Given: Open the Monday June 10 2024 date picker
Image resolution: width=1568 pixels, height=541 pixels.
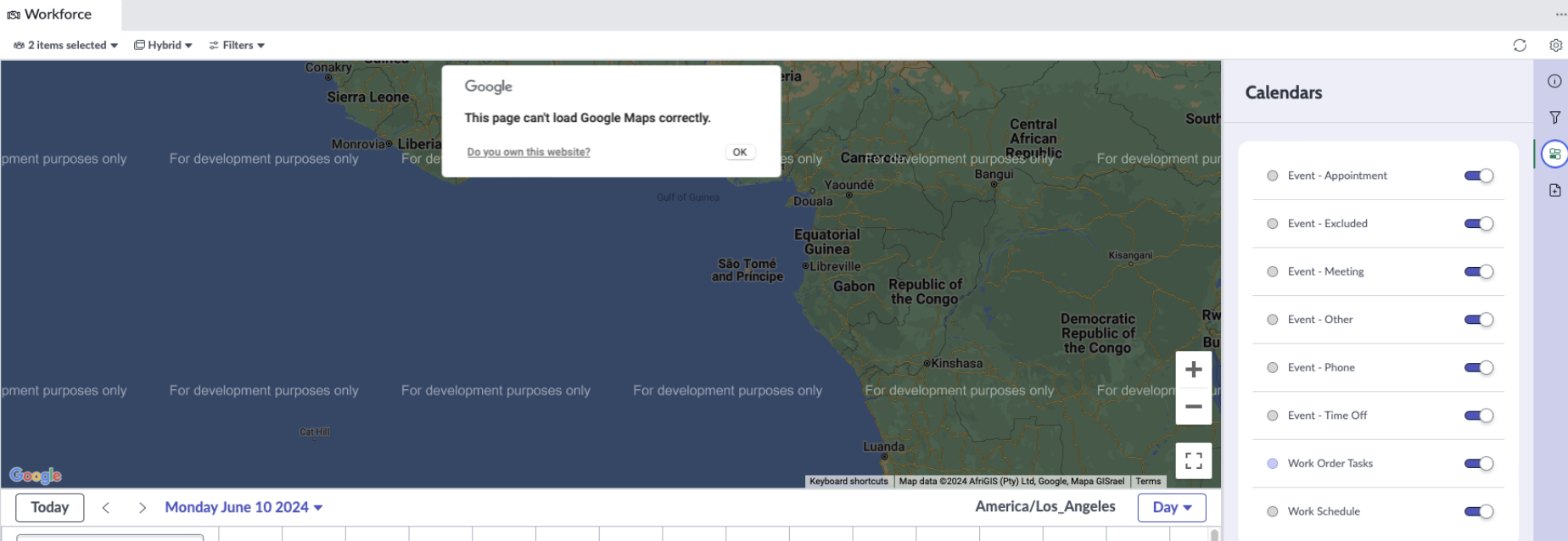Looking at the screenshot, I should click(x=244, y=507).
